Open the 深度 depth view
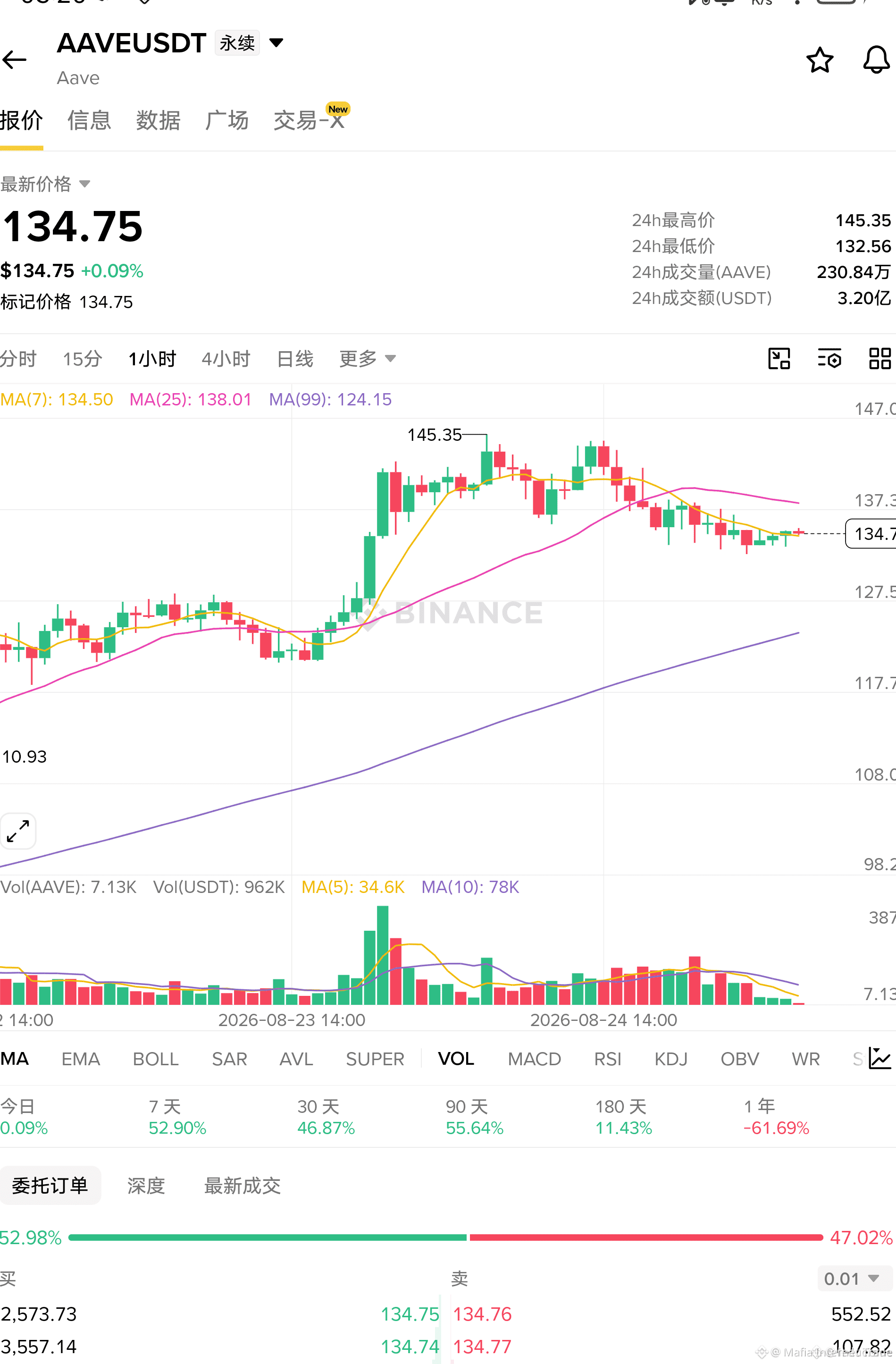The height and width of the screenshot is (1364, 896). pos(146,1185)
